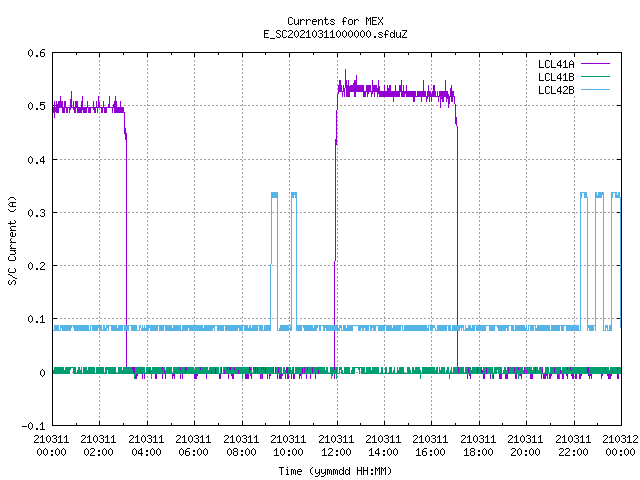Click the LCL41B legend label
The height and width of the screenshot is (480, 640).
(556, 77)
